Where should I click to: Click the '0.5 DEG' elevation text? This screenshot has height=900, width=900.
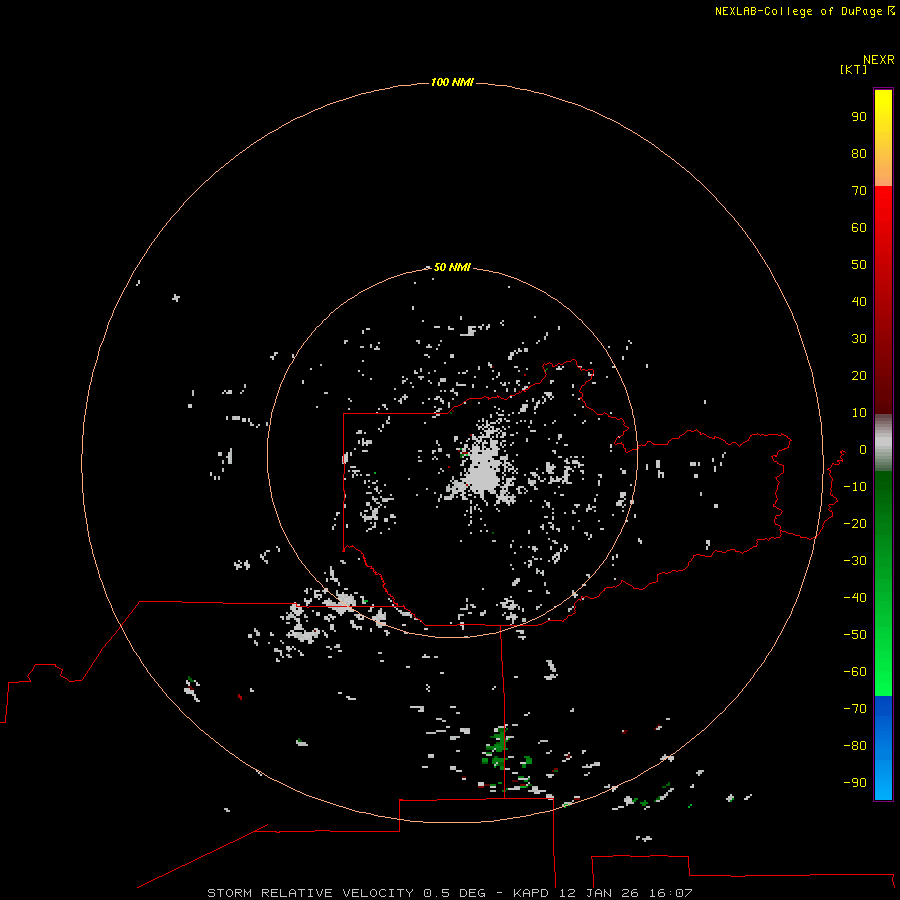point(455,893)
